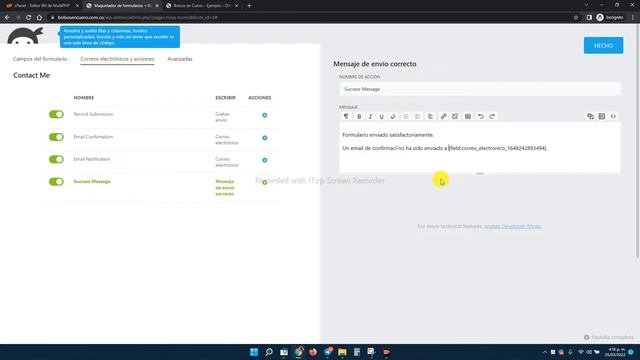Disable the Success Message action toggle

pyautogui.click(x=56, y=182)
